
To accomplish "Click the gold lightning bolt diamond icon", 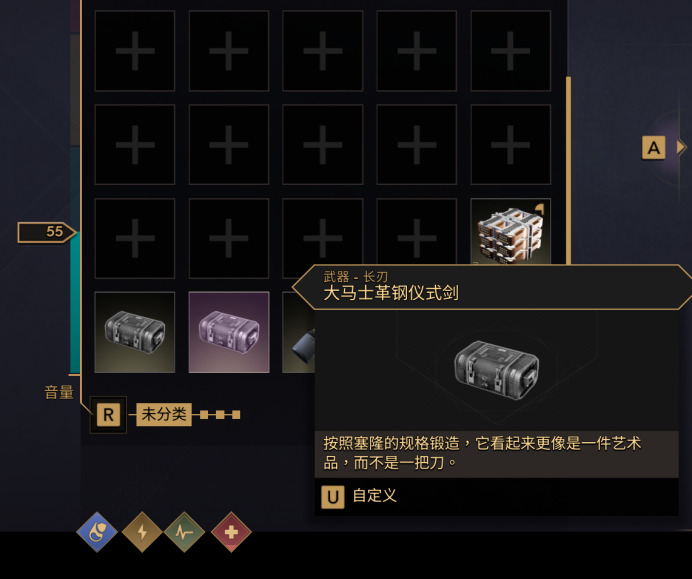I will [142, 532].
